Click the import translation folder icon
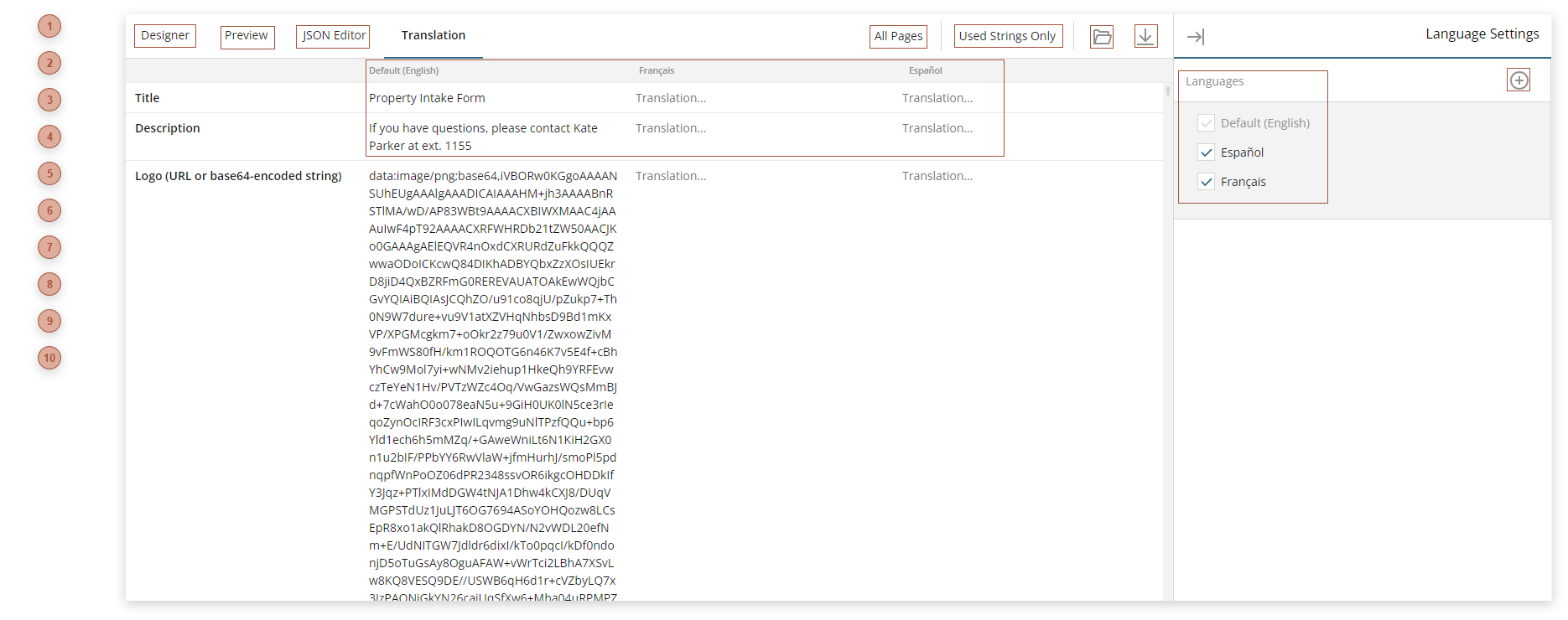Viewport: 1568px width, 620px height. click(x=1102, y=37)
